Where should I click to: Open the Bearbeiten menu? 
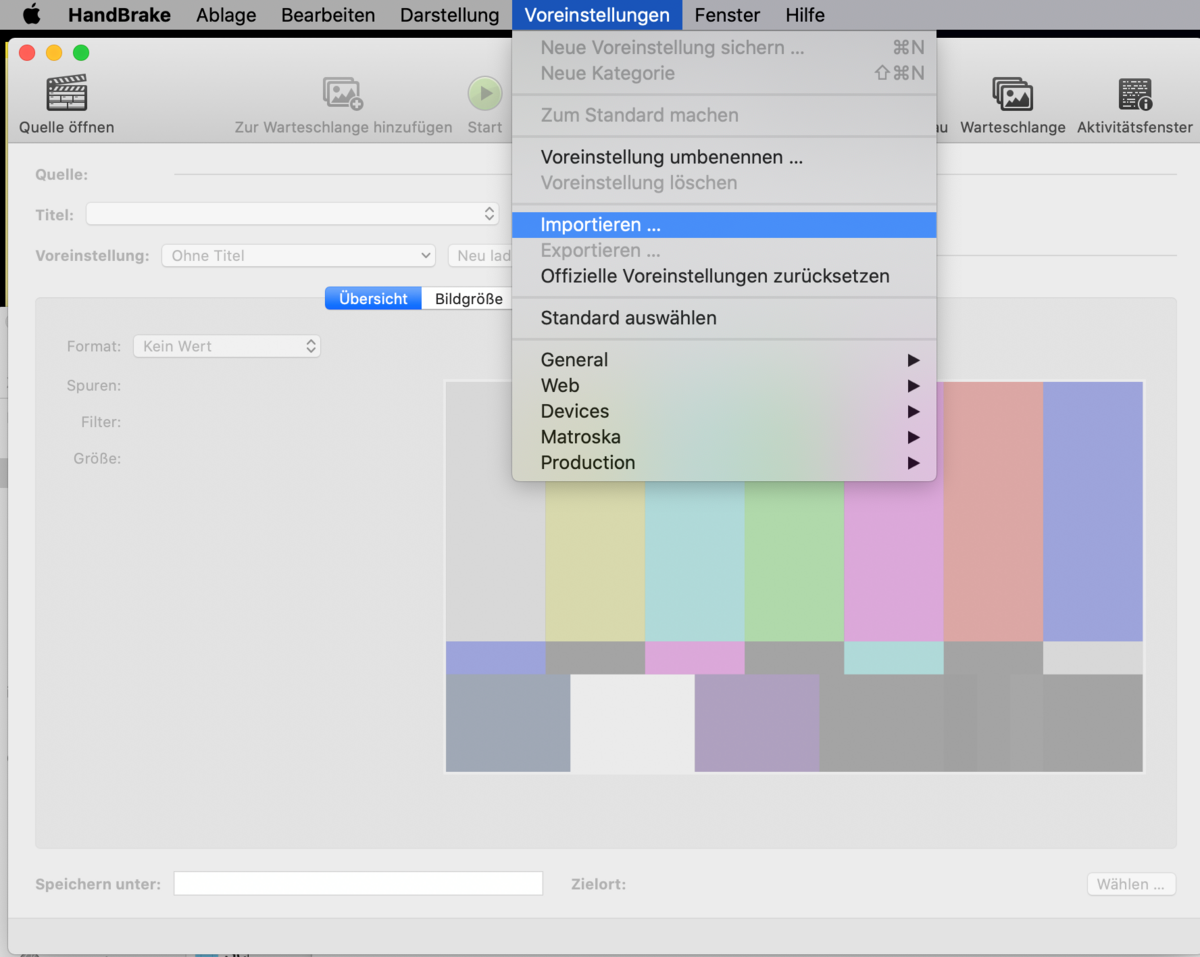(x=328, y=15)
